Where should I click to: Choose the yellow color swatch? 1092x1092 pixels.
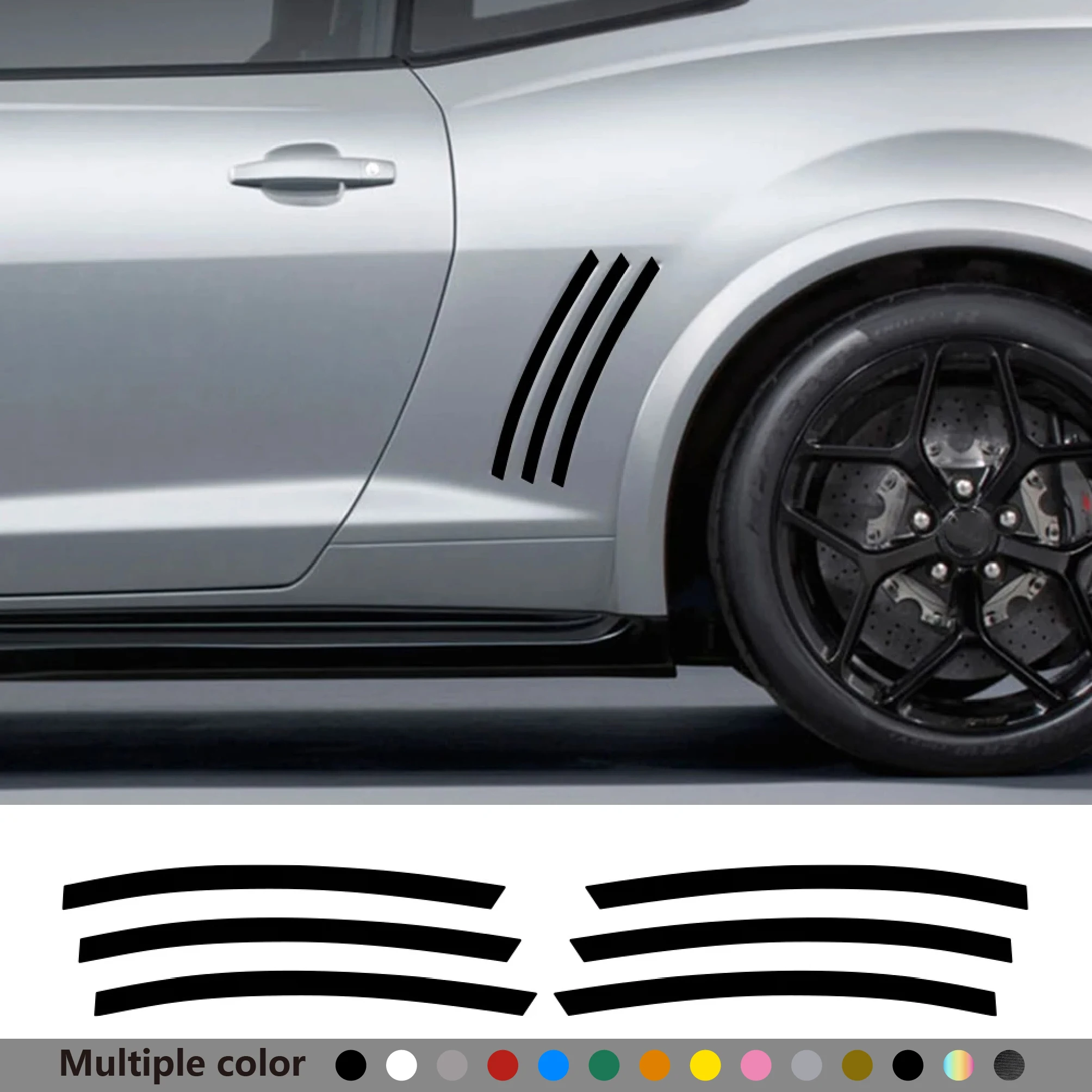[705, 1065]
